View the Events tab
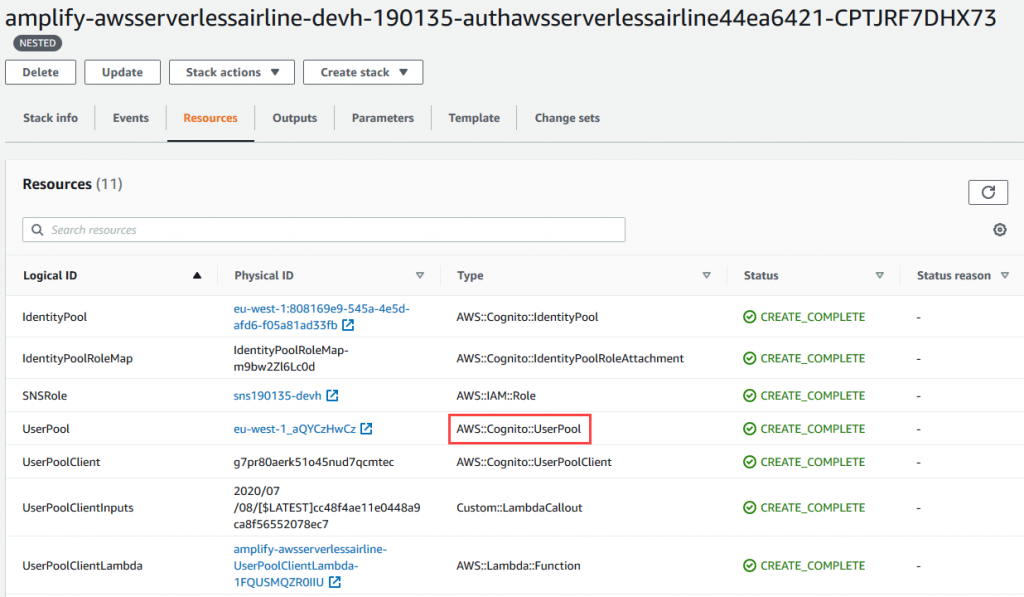Image resolution: width=1024 pixels, height=597 pixels. tap(129, 118)
